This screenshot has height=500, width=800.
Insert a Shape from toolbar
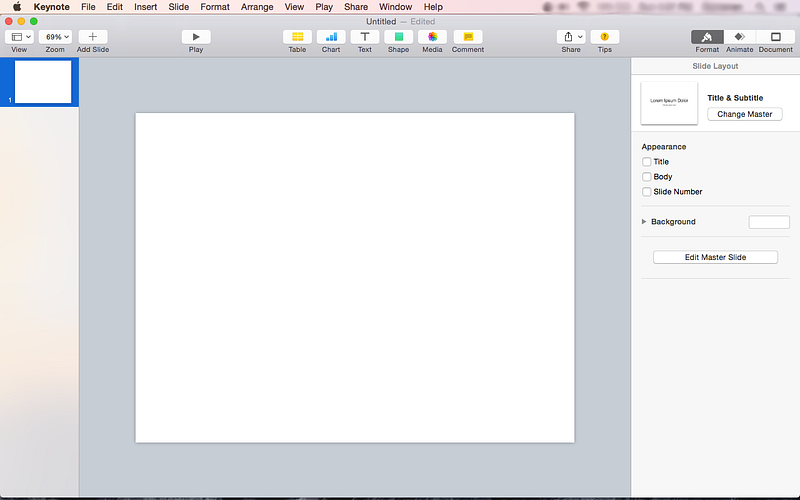pos(398,37)
